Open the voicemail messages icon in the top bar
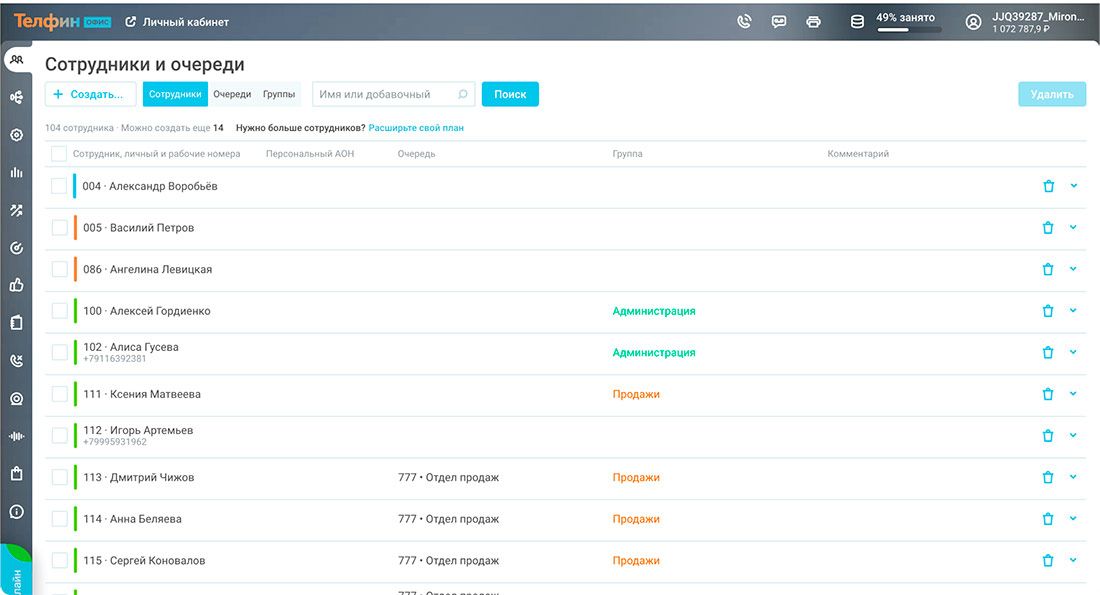This screenshot has height=595, width=1100. coord(778,21)
